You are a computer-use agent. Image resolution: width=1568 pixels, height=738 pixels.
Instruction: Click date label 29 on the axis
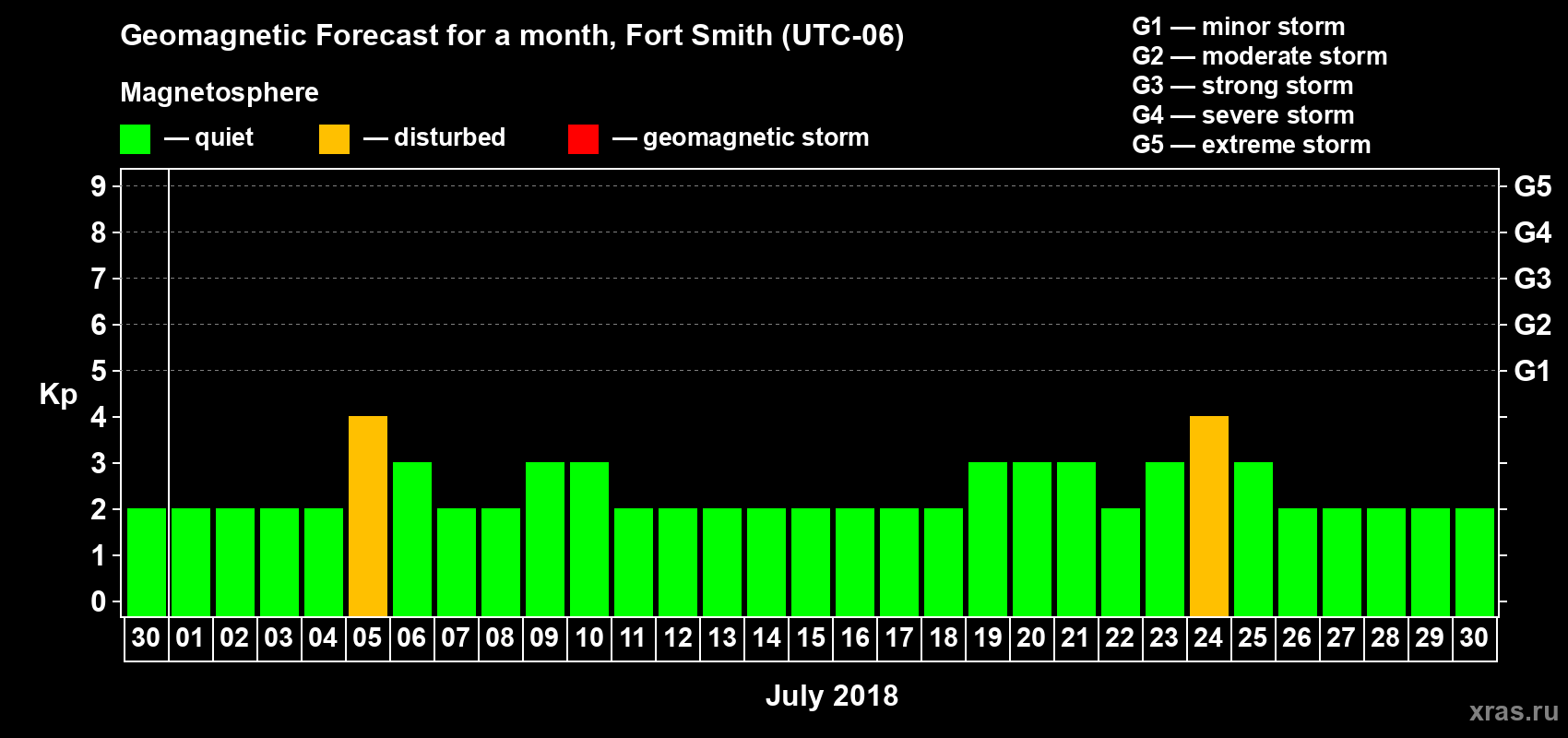(1430, 637)
